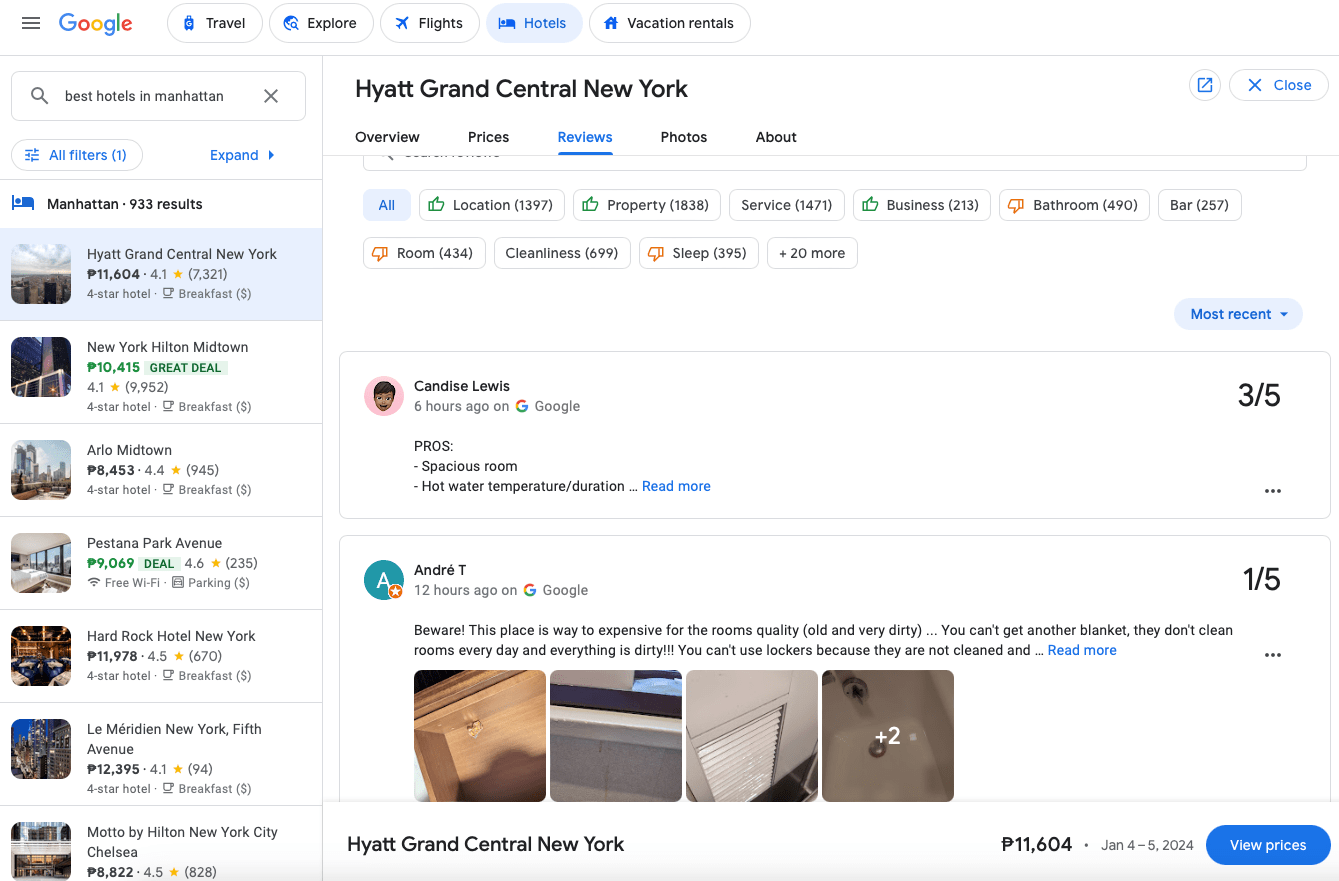The image size is (1339, 881).
Task: Filter reviews by Property (1838)
Action: (x=647, y=205)
